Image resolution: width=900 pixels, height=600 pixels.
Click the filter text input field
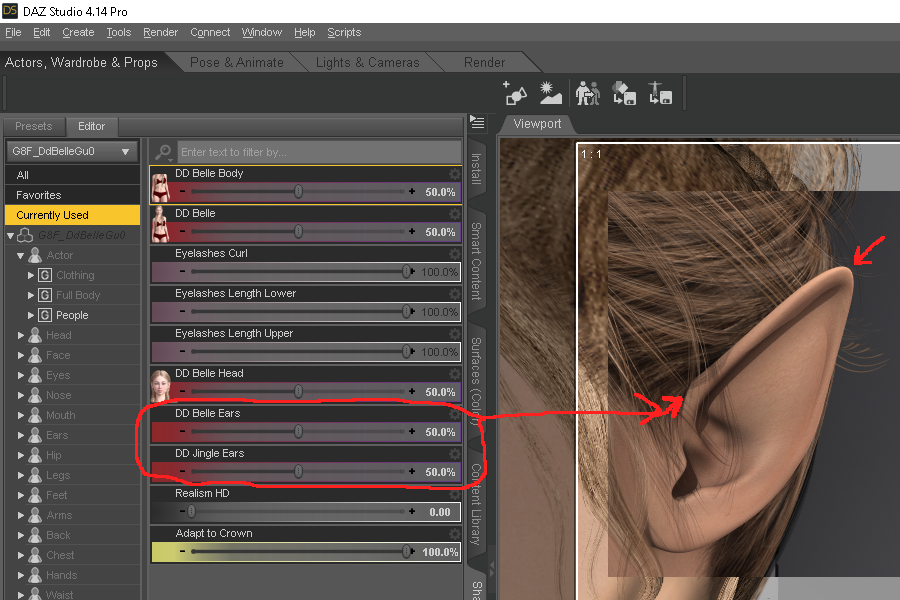(x=319, y=152)
